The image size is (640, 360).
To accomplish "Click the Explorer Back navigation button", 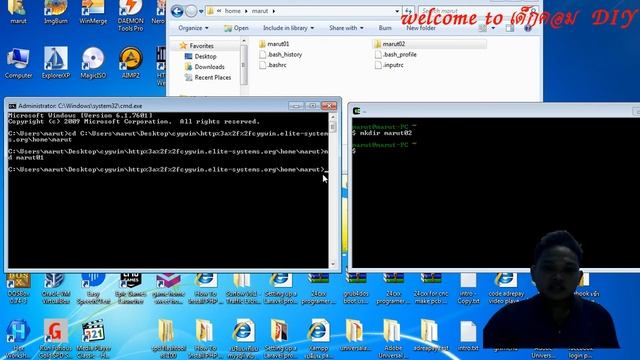I will tap(177, 11).
